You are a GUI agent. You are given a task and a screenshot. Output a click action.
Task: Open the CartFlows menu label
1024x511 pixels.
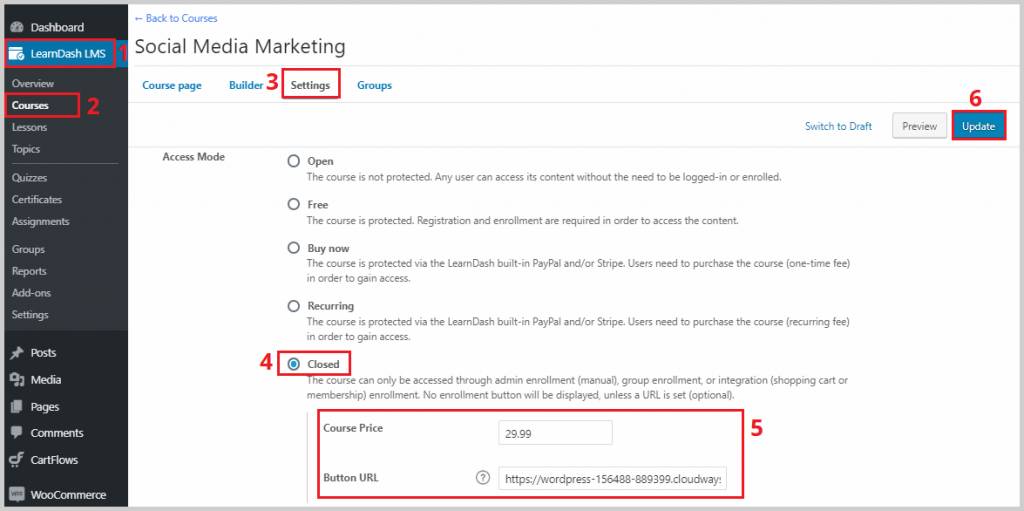tap(54, 460)
